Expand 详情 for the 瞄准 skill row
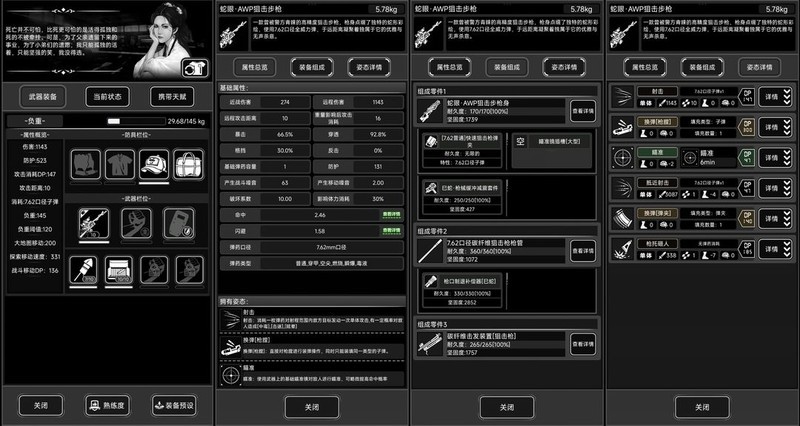 776,158
